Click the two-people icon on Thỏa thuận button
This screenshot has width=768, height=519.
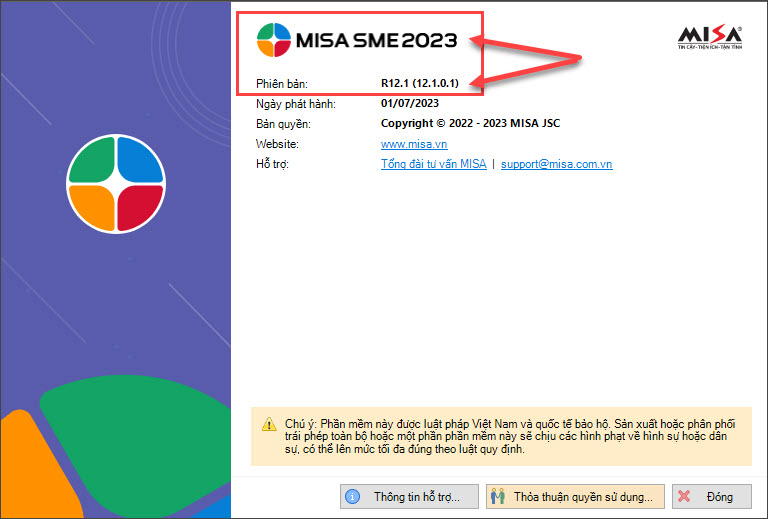499,496
